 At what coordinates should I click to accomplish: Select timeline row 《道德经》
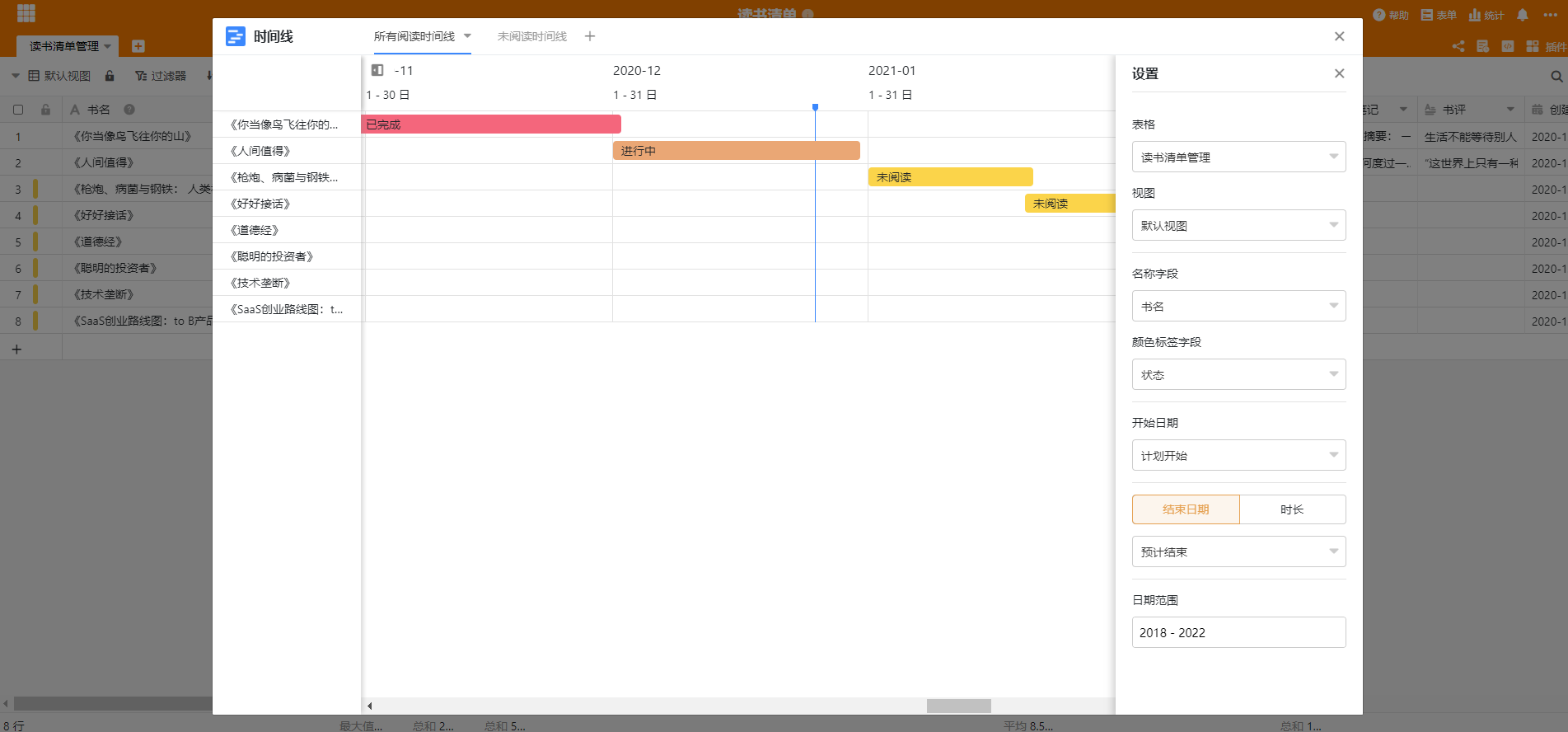tap(288, 230)
